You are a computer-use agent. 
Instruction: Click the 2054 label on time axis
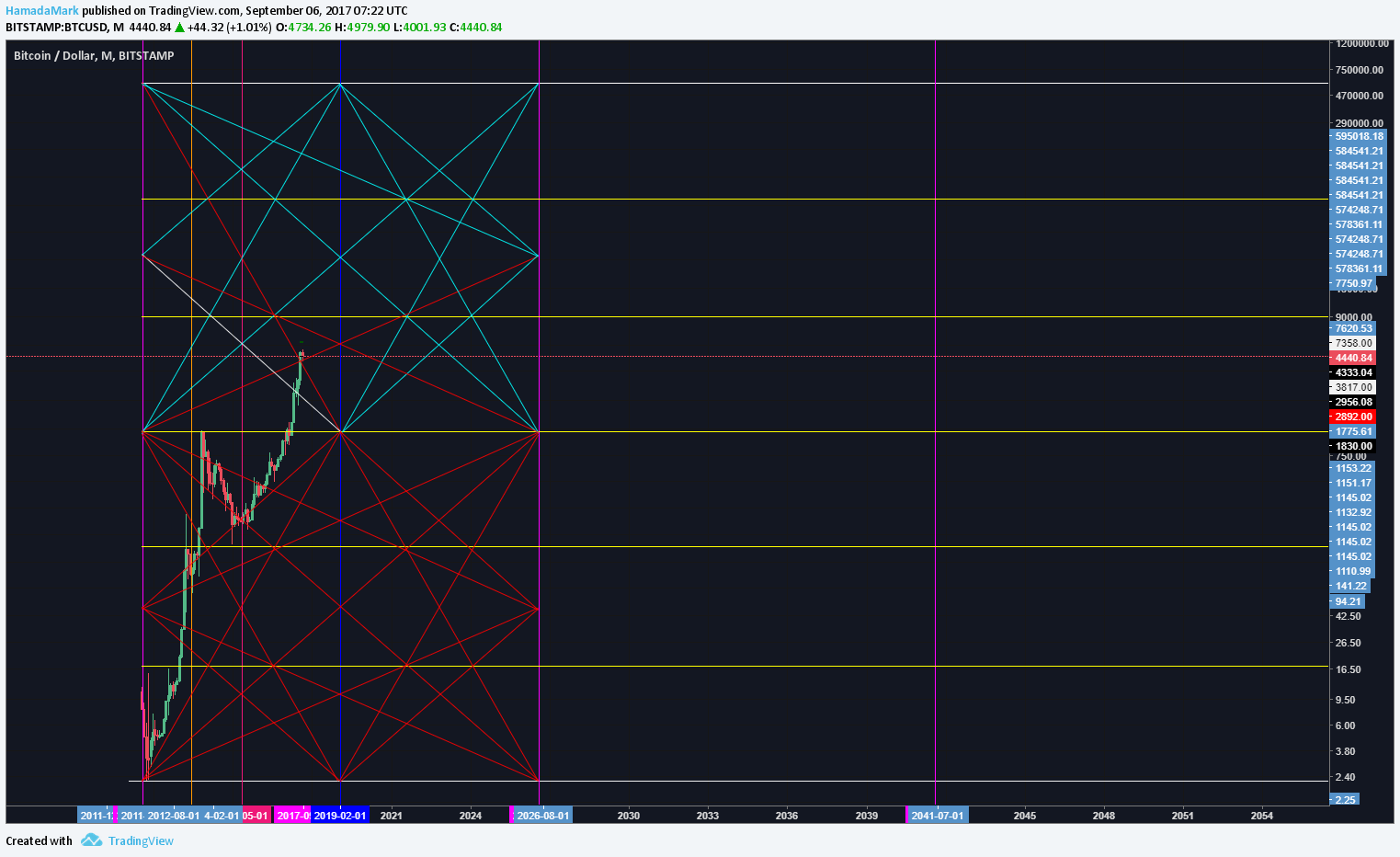coord(1262,816)
